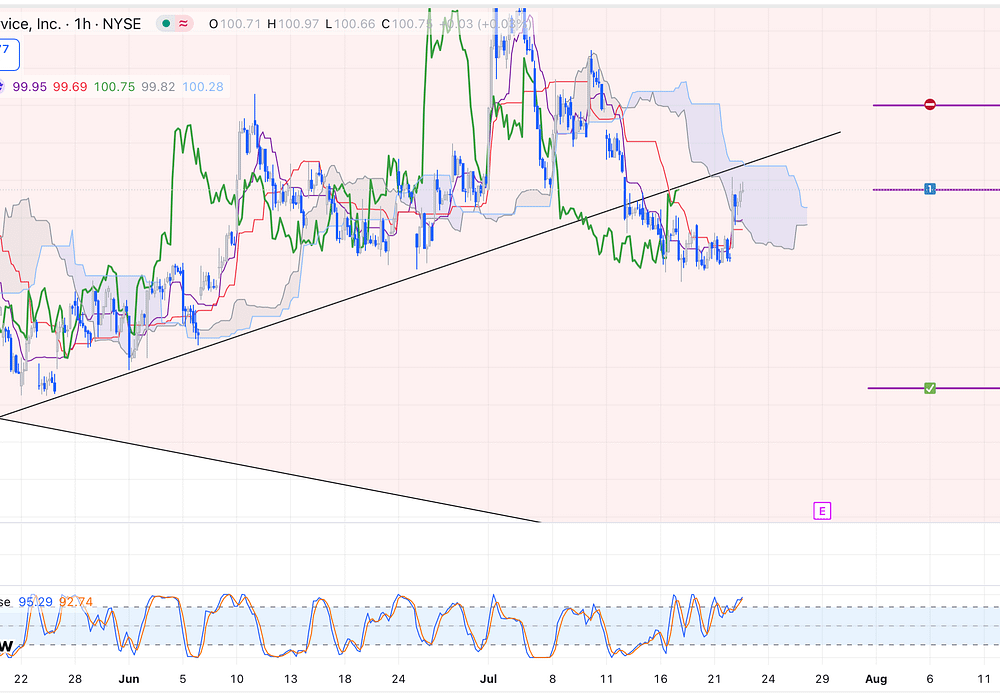Click the blue outlined 77 price box
The height and width of the screenshot is (700, 1000).
pyautogui.click(x=7, y=50)
